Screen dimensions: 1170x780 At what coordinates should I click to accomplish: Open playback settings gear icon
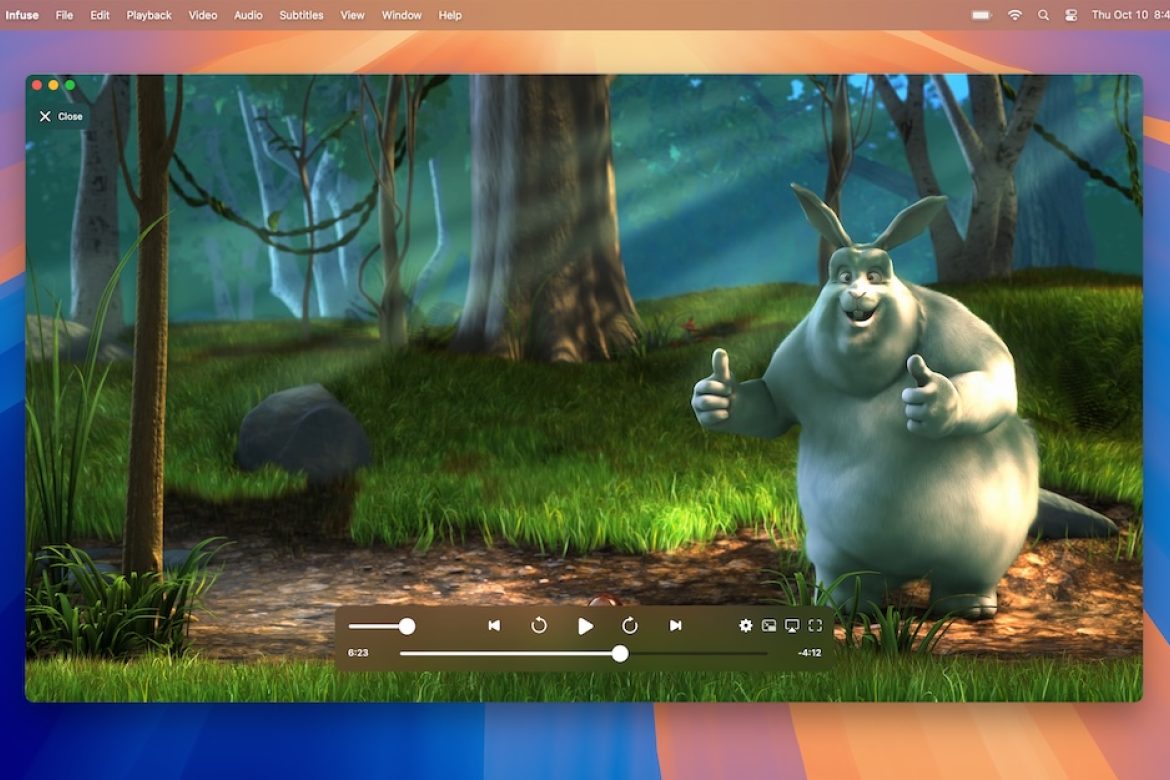[745, 625]
